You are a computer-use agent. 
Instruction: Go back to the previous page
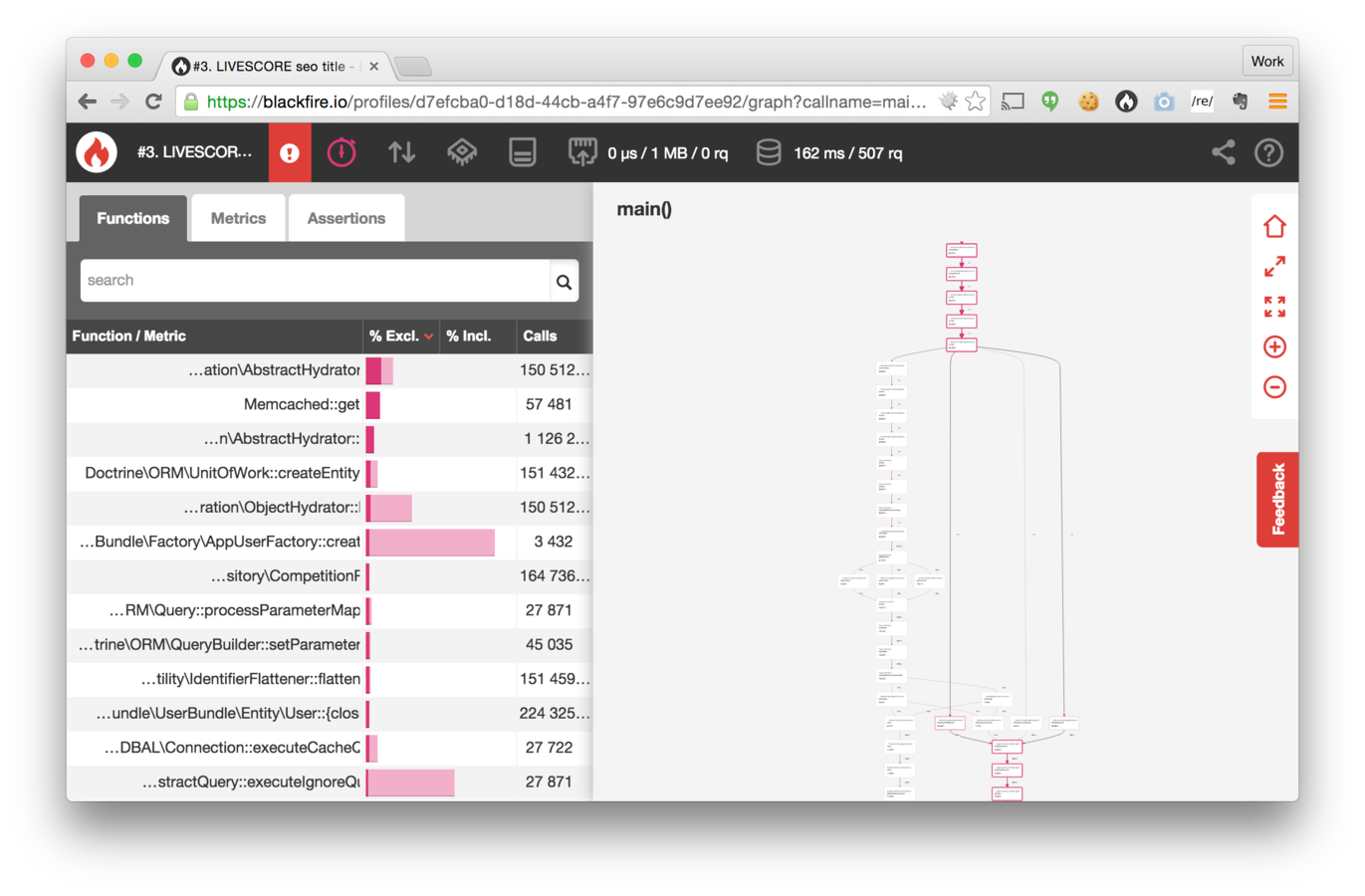pos(88,102)
